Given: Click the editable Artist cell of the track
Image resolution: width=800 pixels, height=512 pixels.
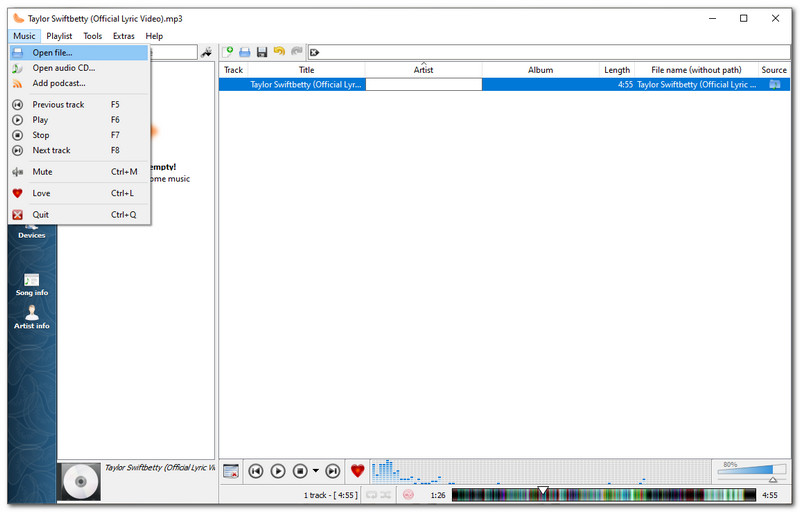Looking at the screenshot, I should pos(423,85).
